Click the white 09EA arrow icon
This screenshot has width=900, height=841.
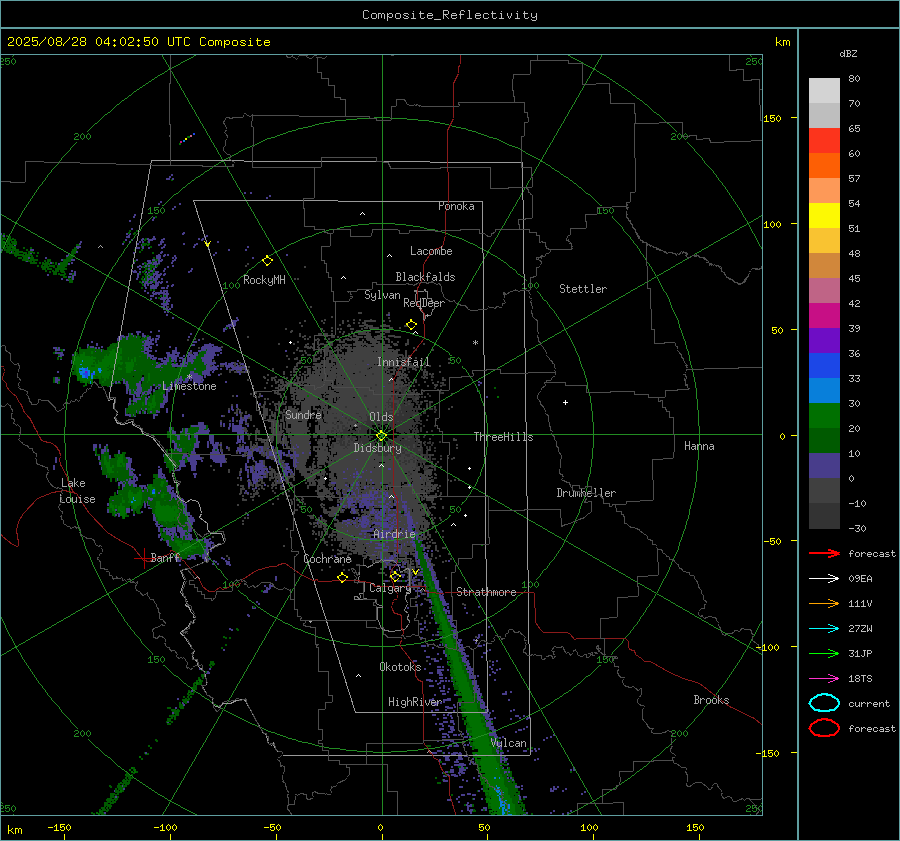[824, 579]
